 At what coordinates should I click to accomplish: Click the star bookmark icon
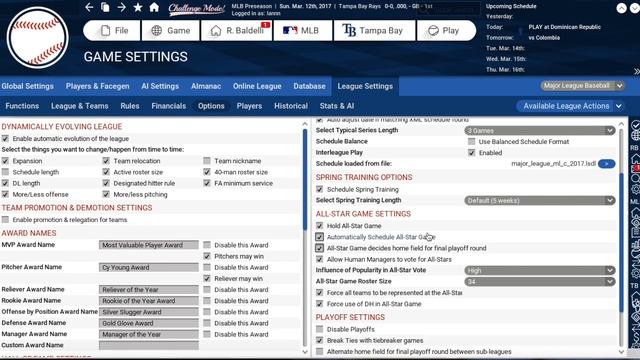click(x=138, y=7)
